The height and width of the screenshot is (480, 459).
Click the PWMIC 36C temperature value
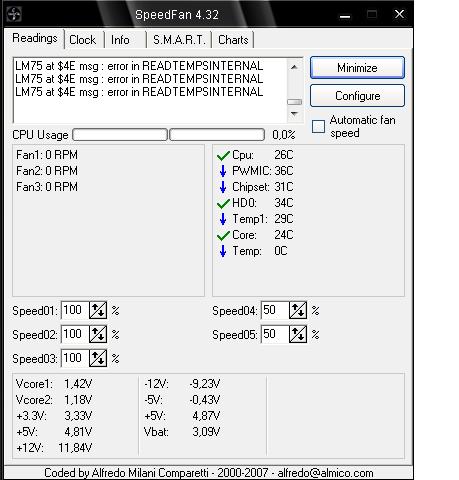pos(284,171)
